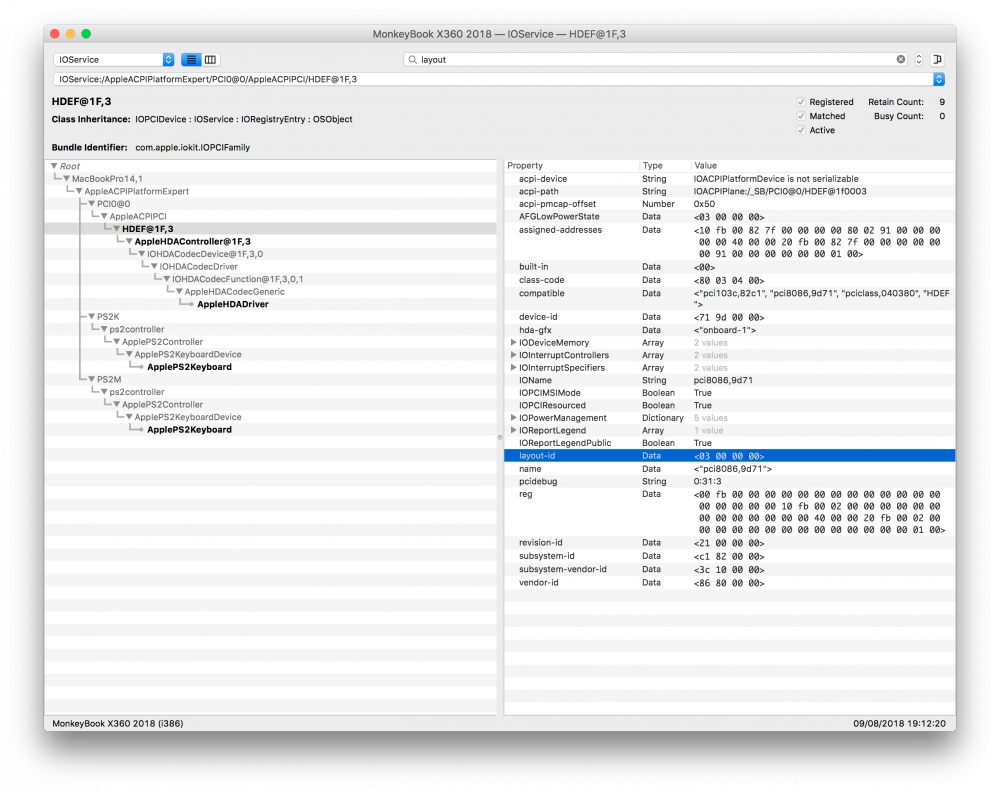
Task: Select AppleHDAController@1F,3 in tree
Action: 192,241
